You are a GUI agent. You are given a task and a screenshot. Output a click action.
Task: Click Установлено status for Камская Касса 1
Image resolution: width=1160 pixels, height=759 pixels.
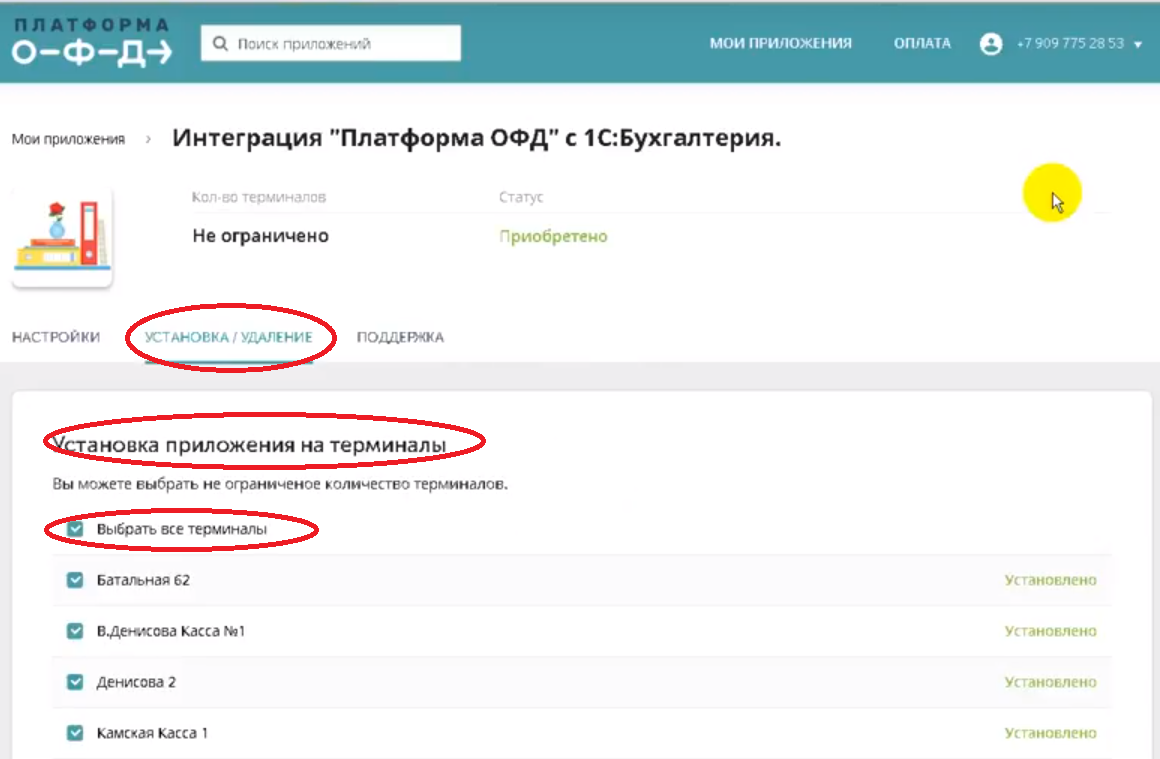(x=1051, y=733)
